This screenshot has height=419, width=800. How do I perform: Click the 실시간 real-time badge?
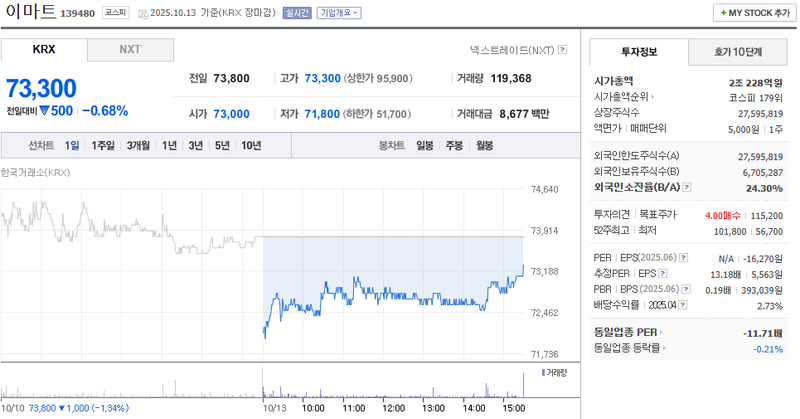pyautogui.click(x=298, y=13)
